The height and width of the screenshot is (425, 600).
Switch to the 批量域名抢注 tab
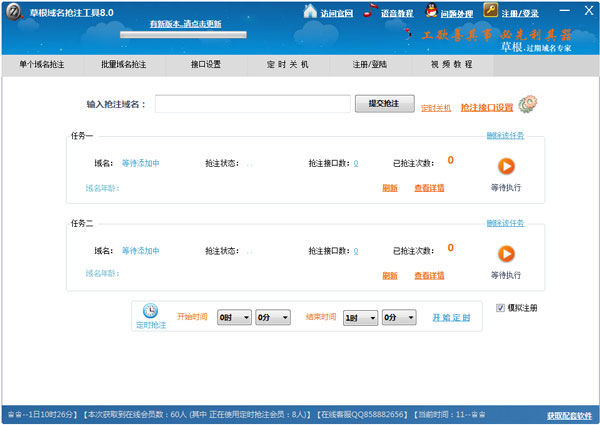point(124,65)
